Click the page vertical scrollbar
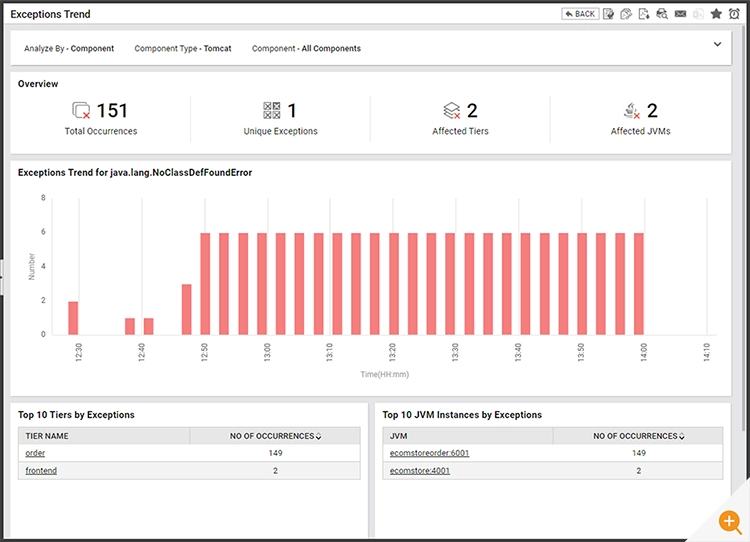The image size is (750, 542). tap(745, 230)
